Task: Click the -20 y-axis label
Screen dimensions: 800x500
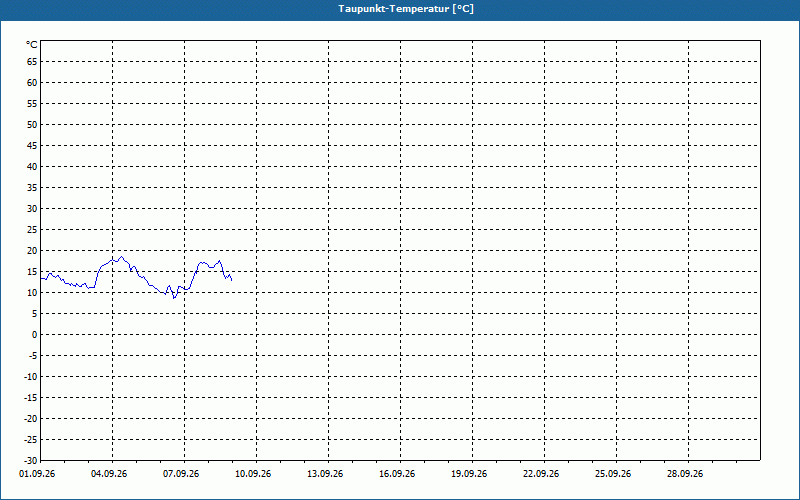Action: click(x=31, y=418)
